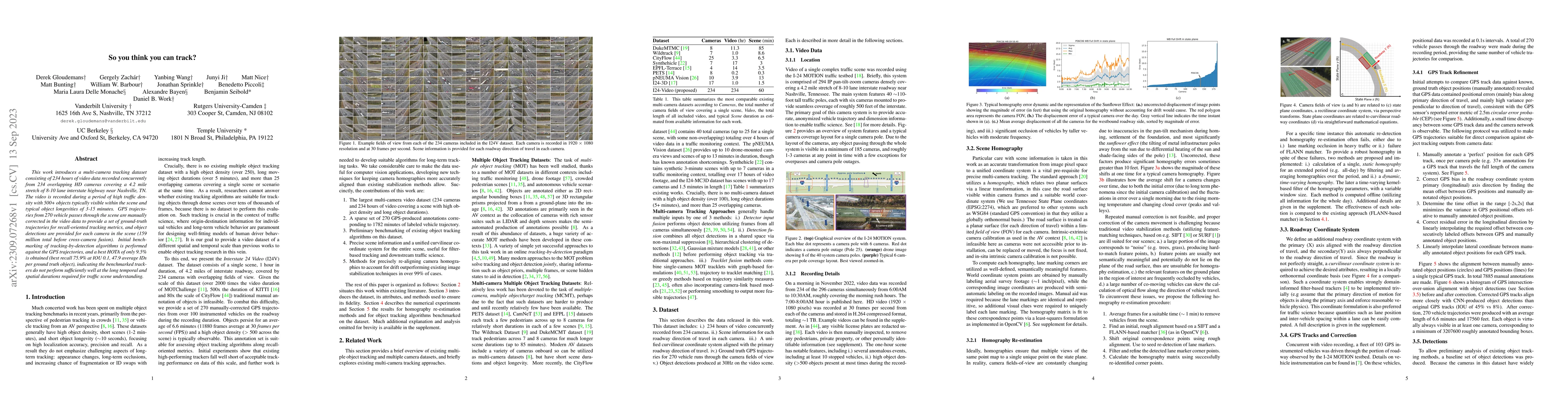Select the EPFL-Terrace row in Table 1

click(713, 68)
